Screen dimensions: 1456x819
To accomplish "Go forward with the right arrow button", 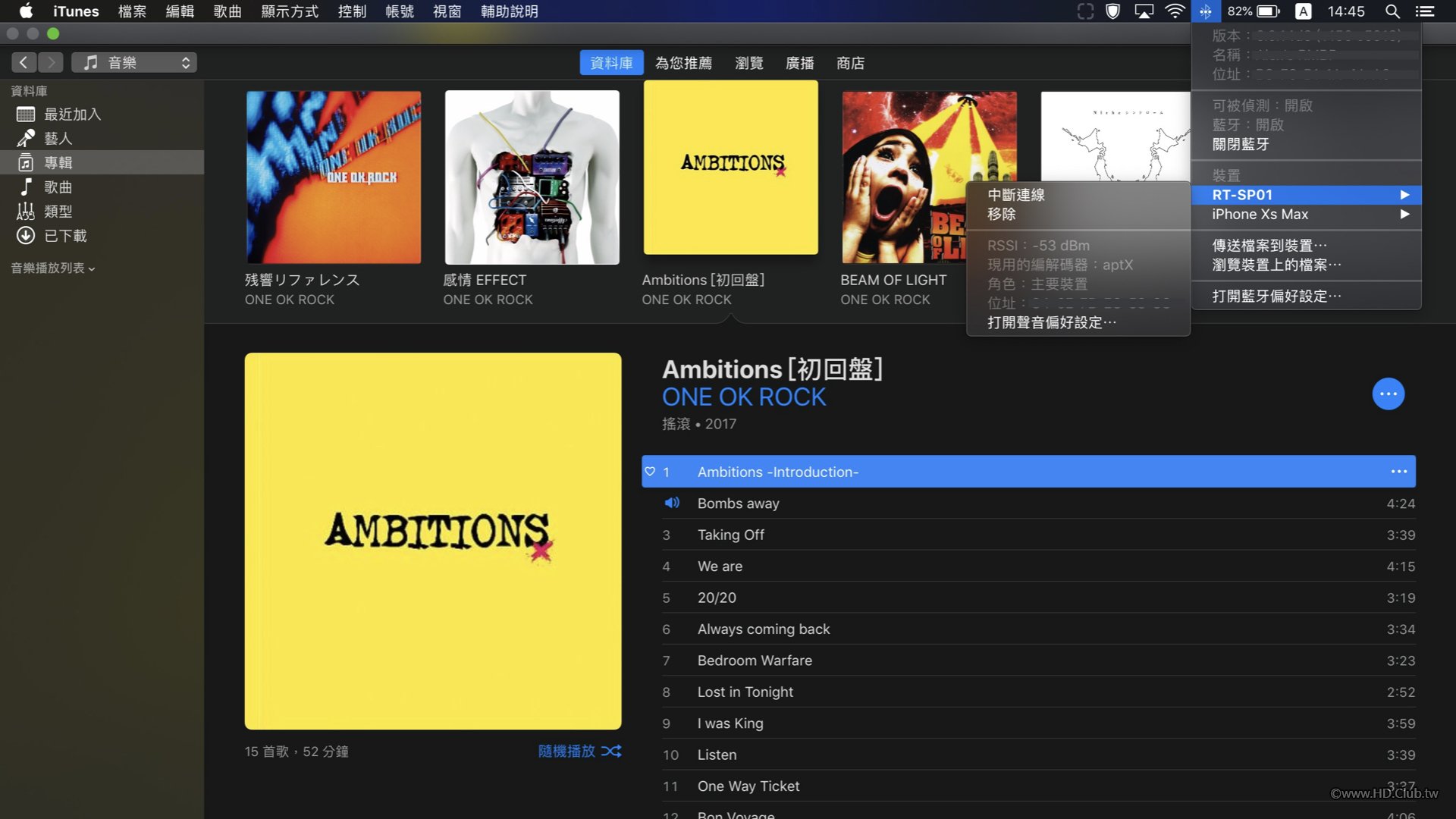I will click(51, 62).
